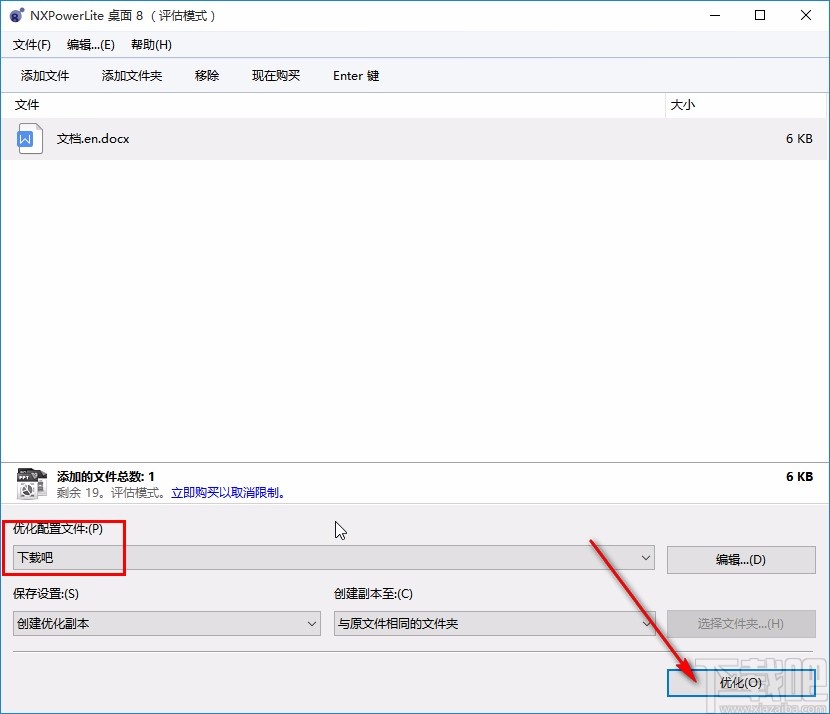Maximize the NXPowerLite window

pos(760,15)
